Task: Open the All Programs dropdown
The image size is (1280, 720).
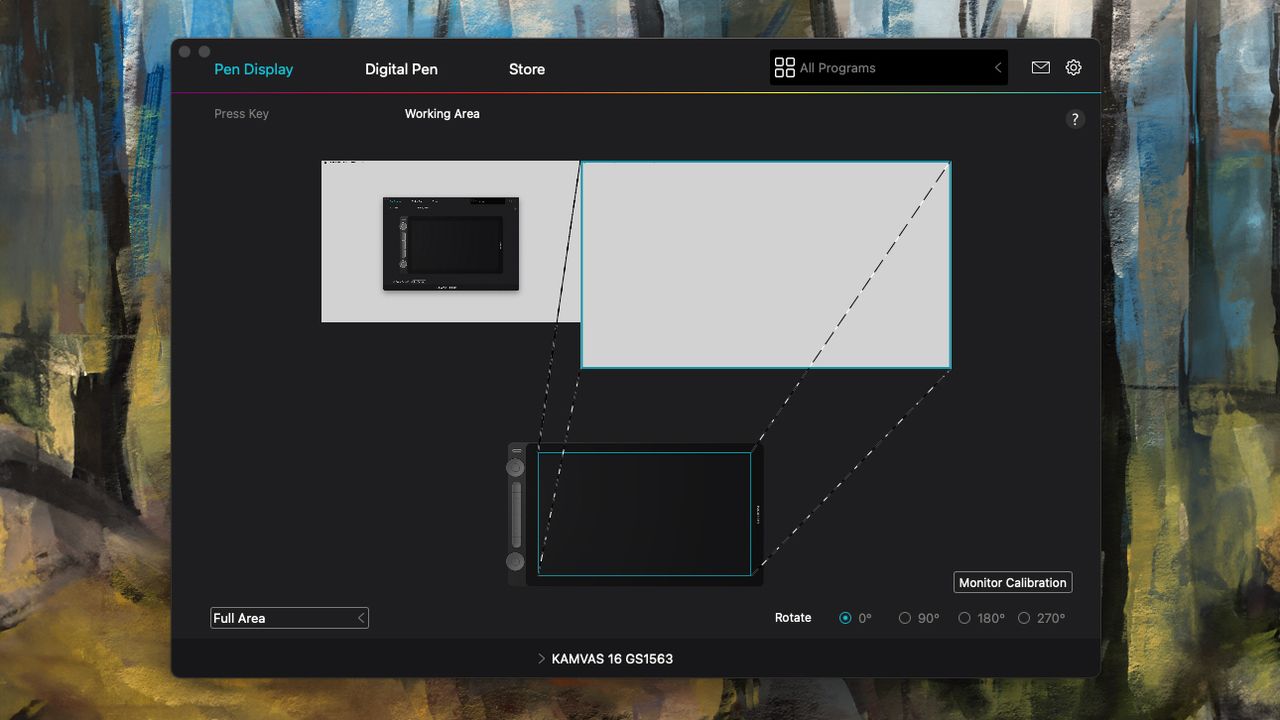Action: tap(888, 67)
